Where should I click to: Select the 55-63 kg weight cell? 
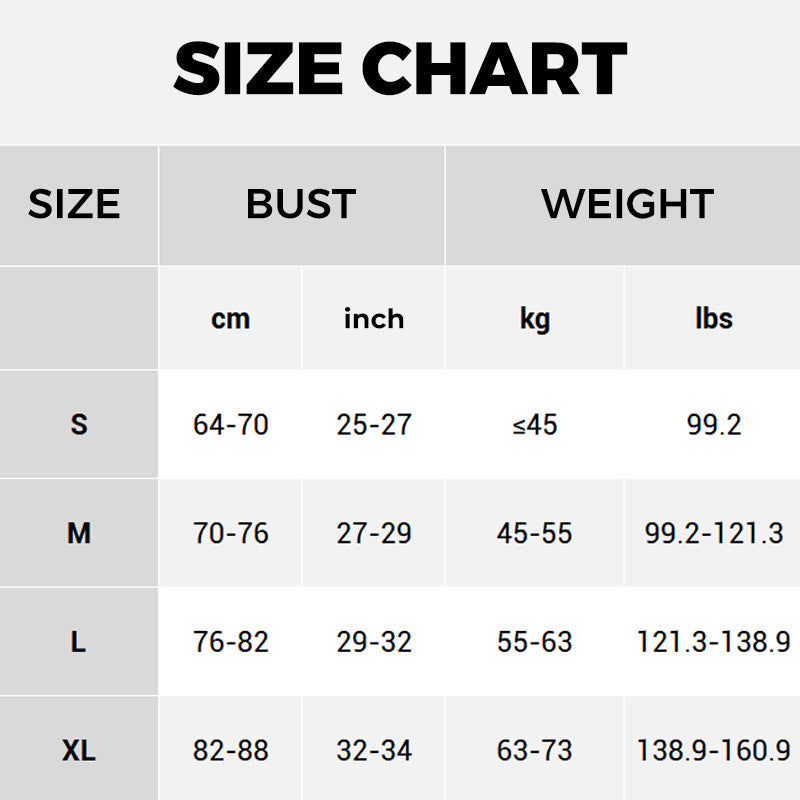pos(535,642)
